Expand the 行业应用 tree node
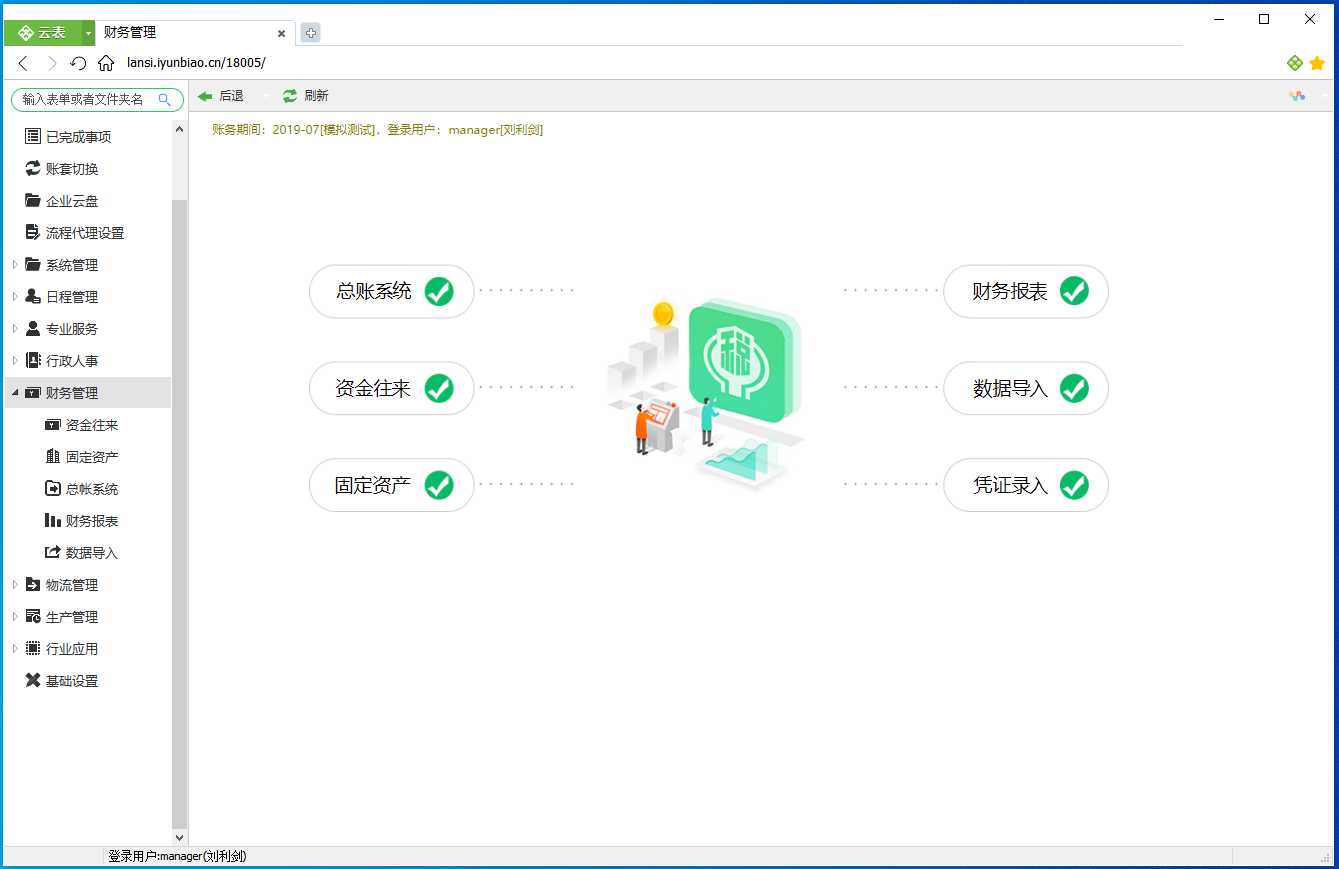Screen dimensions: 1339x869 (x=15, y=648)
